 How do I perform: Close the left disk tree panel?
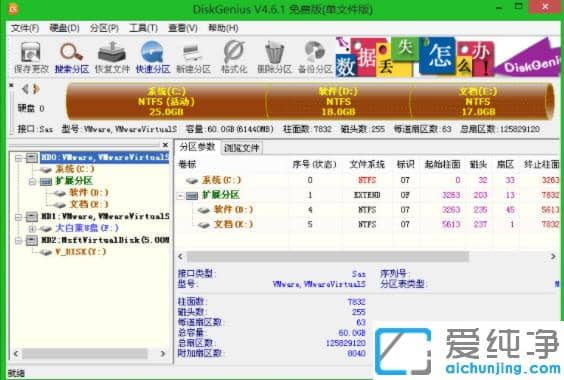(165, 145)
